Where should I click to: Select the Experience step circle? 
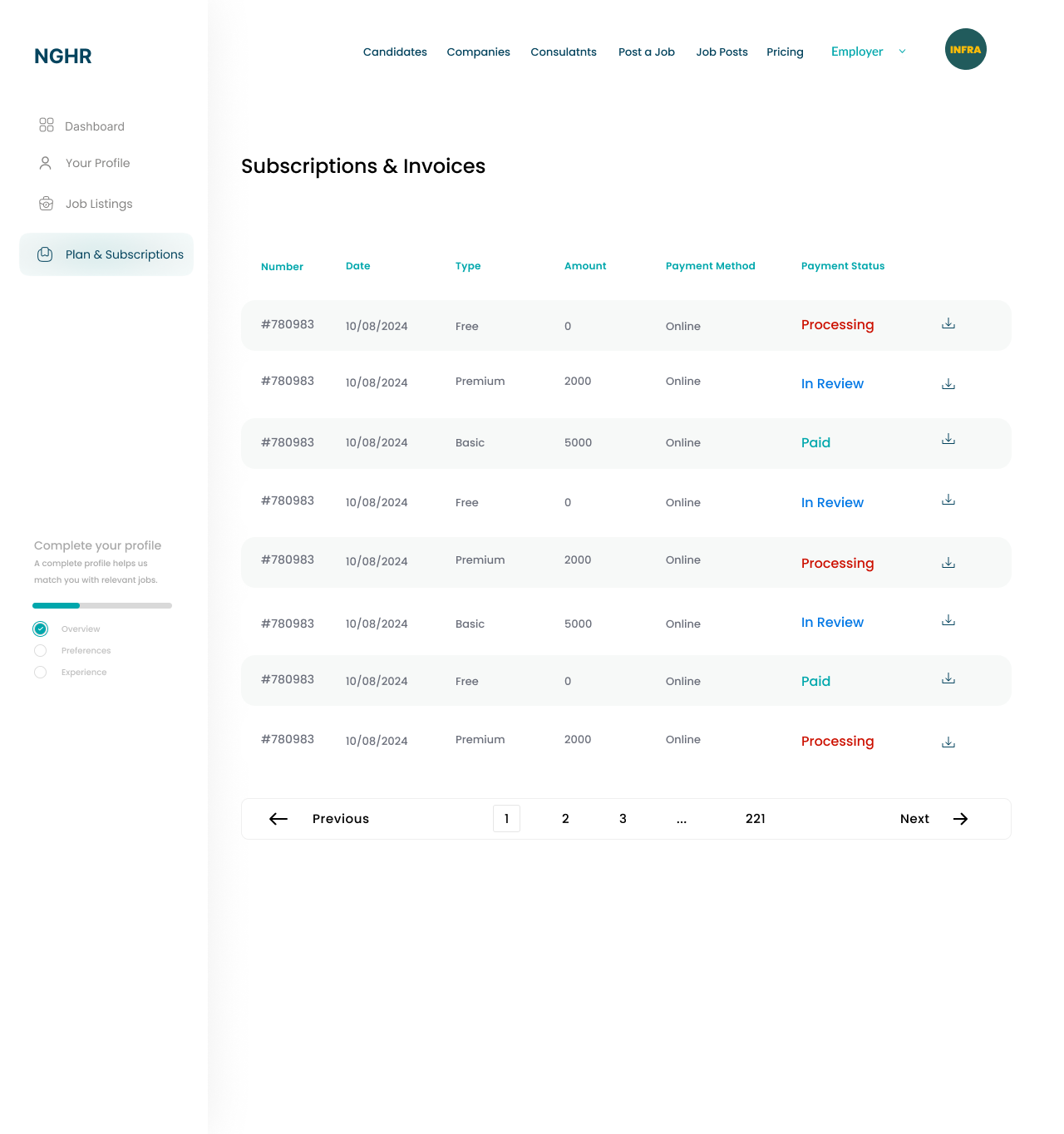pyautogui.click(x=40, y=672)
